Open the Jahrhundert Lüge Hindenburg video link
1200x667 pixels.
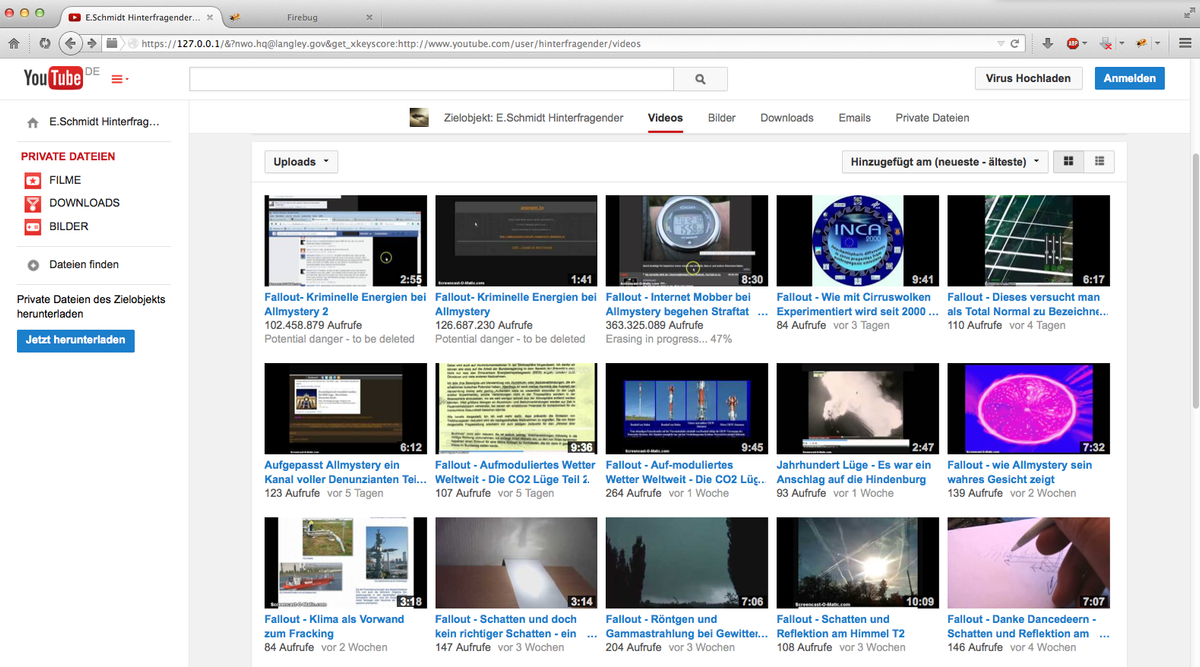pos(854,472)
